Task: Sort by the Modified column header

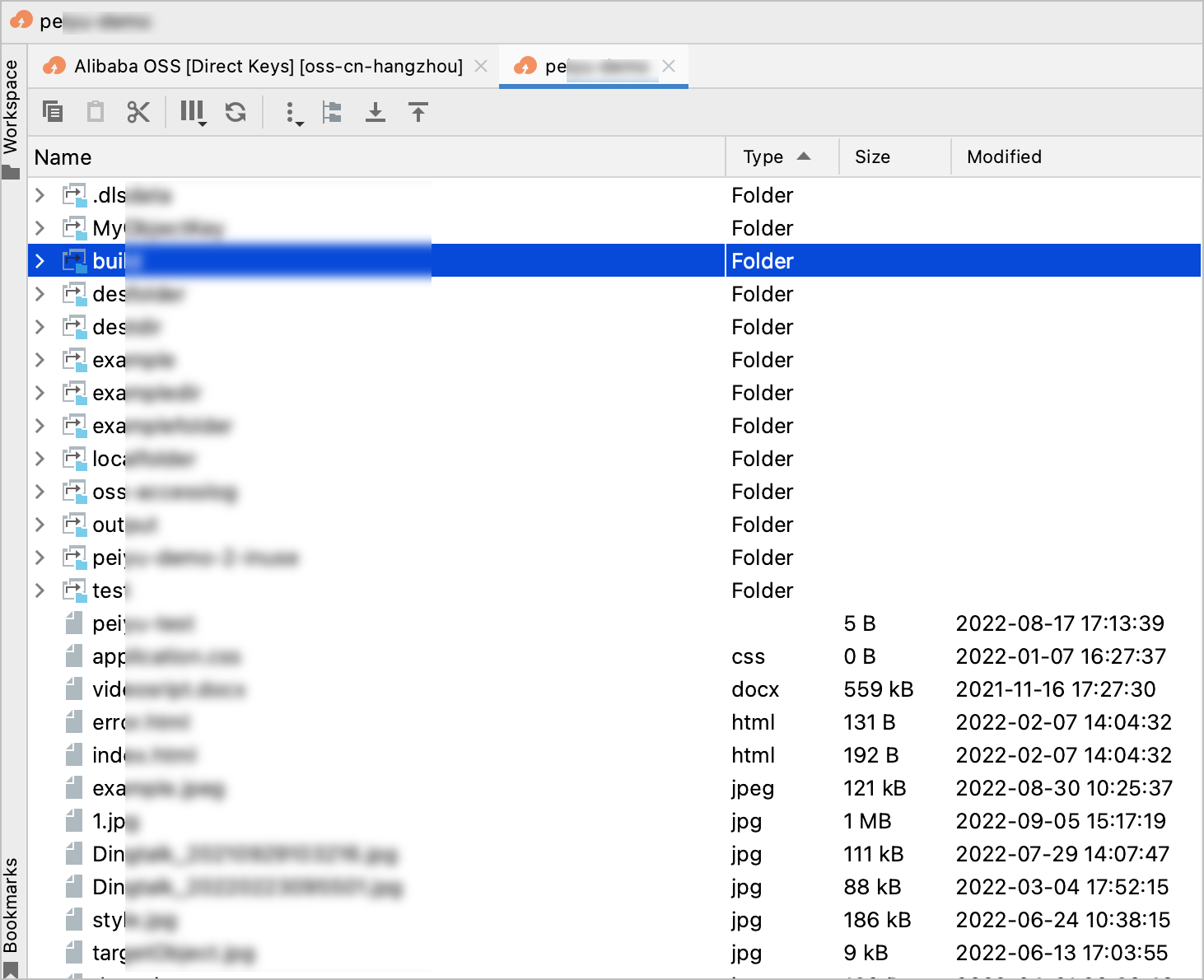Action: pos(1076,156)
